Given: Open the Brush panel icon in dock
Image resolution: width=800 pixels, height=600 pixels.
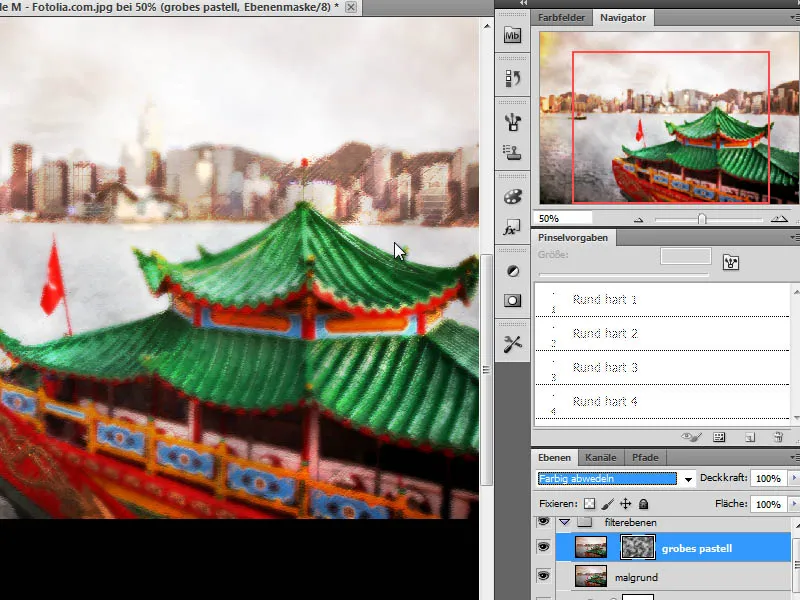Looking at the screenshot, I should pos(513,121).
